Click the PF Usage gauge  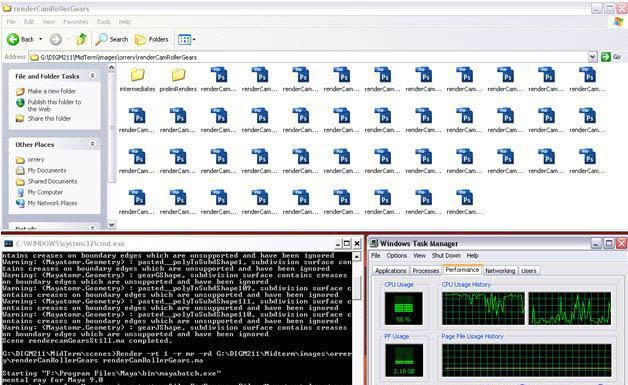pyautogui.click(x=404, y=360)
